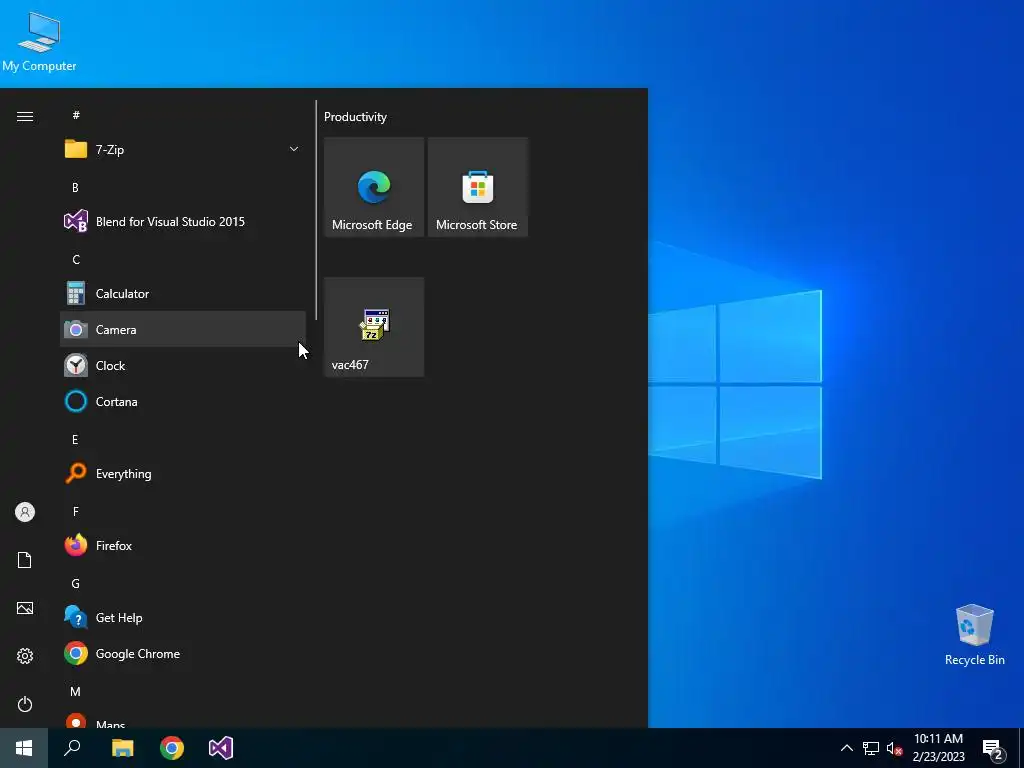Expand the 7-Zip folder chevron
Image resolution: width=1024 pixels, height=768 pixels.
(x=294, y=150)
